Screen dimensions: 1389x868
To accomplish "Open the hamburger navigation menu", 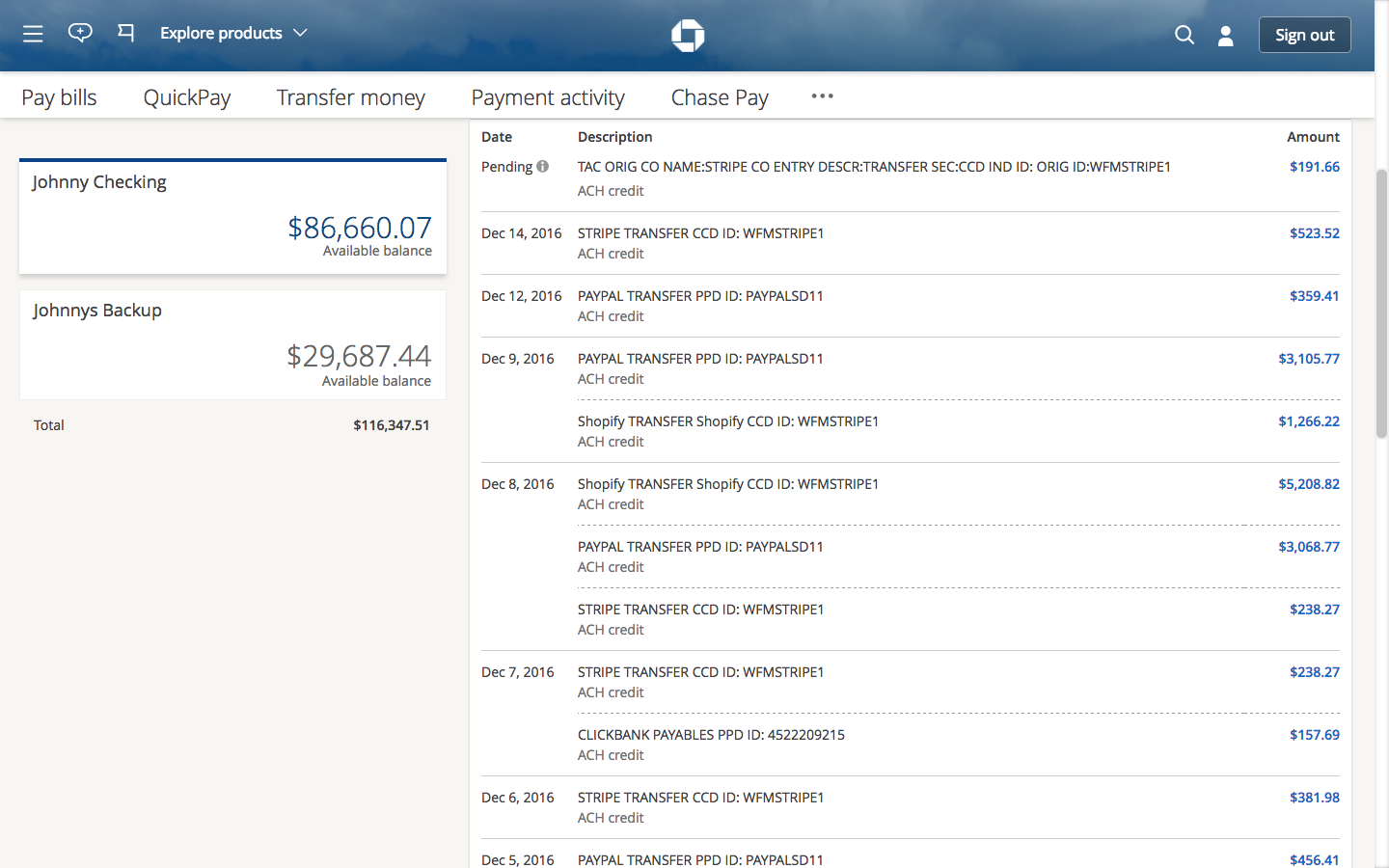I will coord(32,34).
